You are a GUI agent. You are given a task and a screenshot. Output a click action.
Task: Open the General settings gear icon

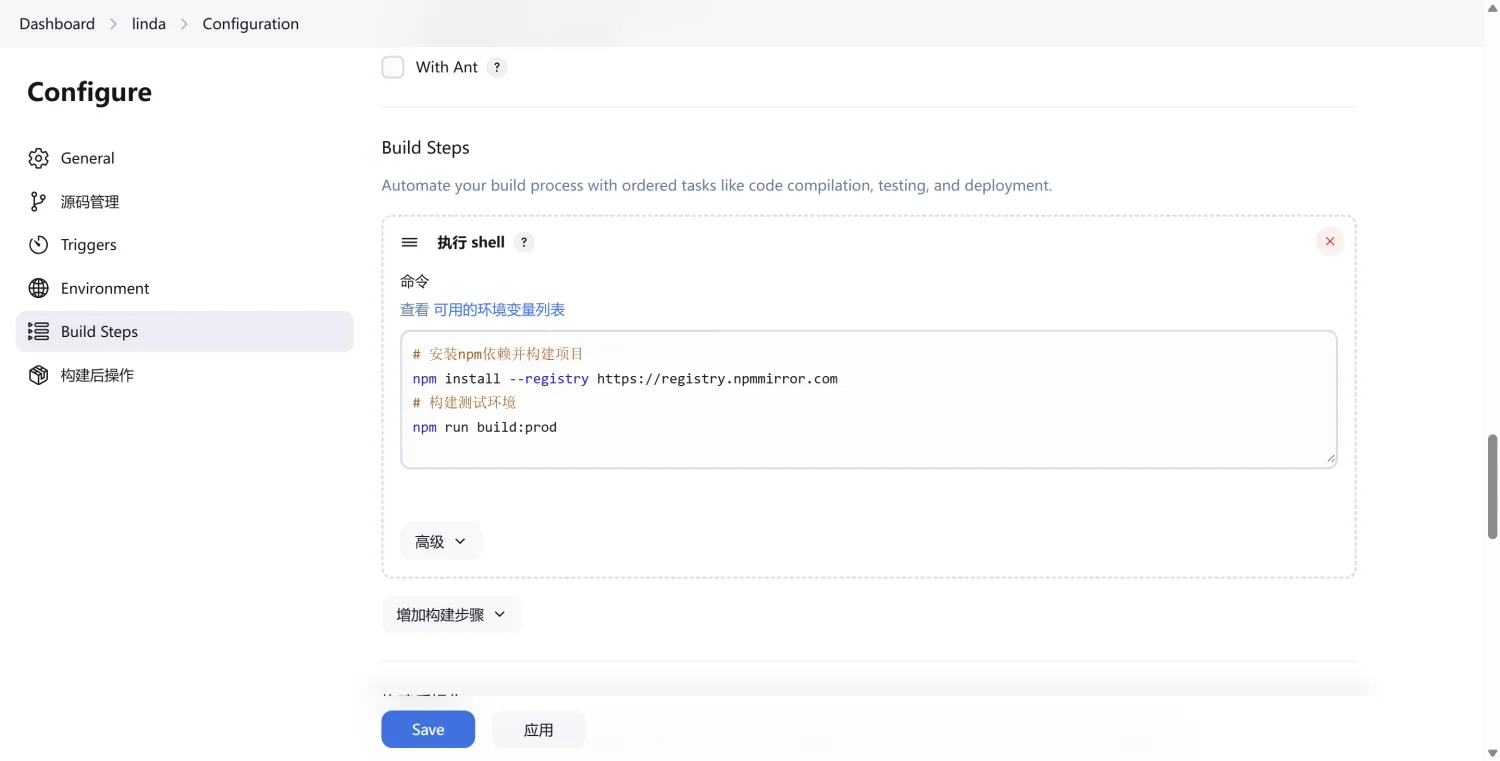(x=38, y=158)
